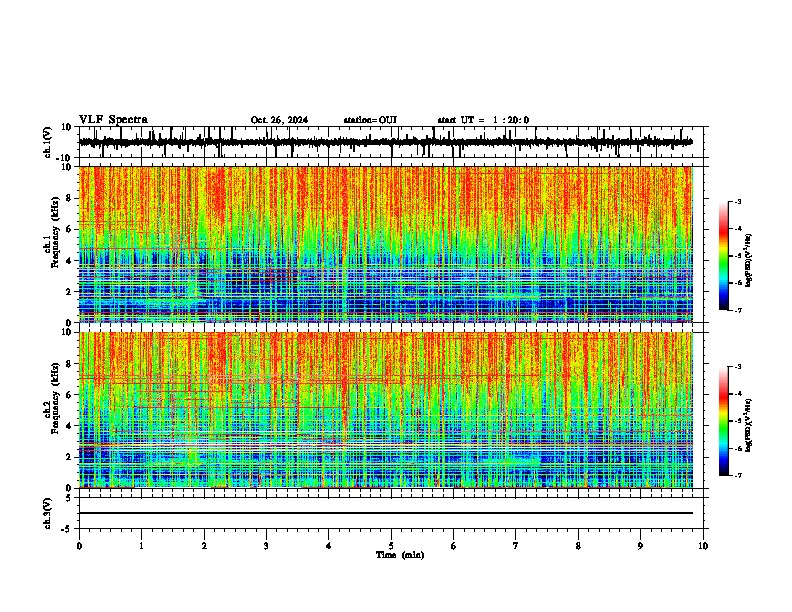792x612 pixels.
Task: Click the ch.3(V) axis label
Action: click(48, 513)
